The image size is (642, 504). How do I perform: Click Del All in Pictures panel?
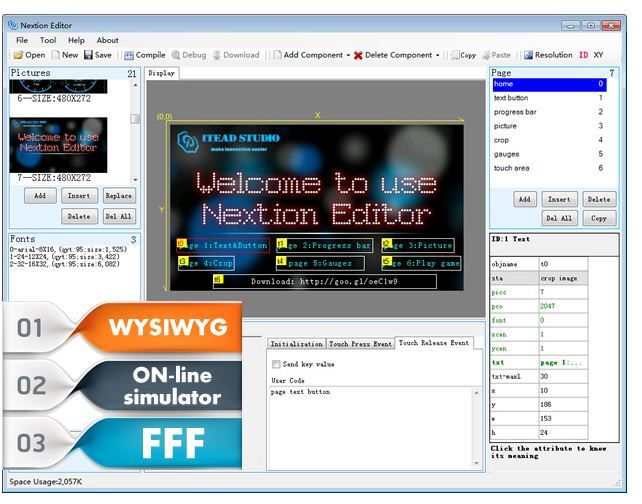tap(119, 216)
